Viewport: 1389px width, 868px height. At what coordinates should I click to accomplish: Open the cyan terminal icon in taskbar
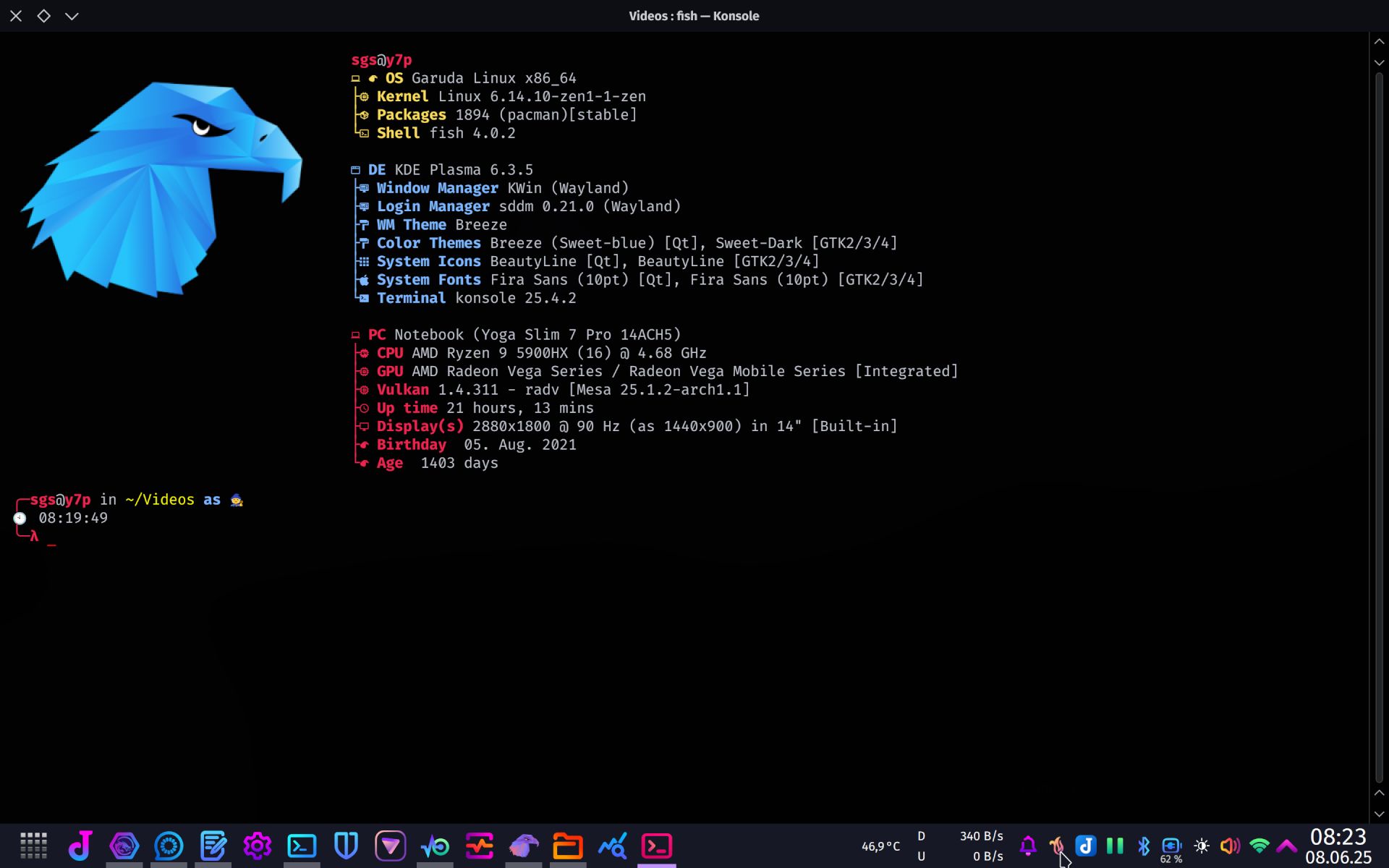[302, 846]
